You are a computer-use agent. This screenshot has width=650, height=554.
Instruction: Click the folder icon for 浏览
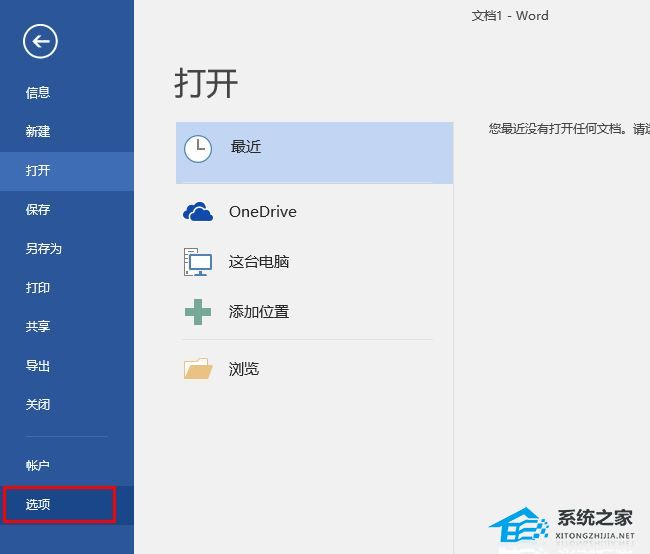pos(198,369)
